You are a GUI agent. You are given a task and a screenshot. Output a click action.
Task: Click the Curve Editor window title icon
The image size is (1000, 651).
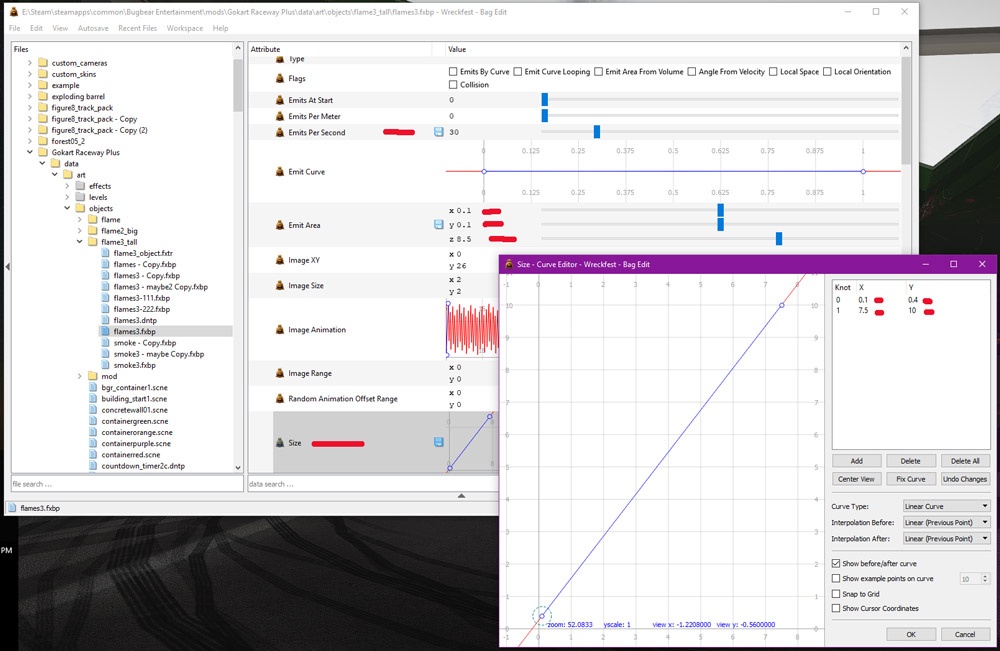(x=509, y=264)
